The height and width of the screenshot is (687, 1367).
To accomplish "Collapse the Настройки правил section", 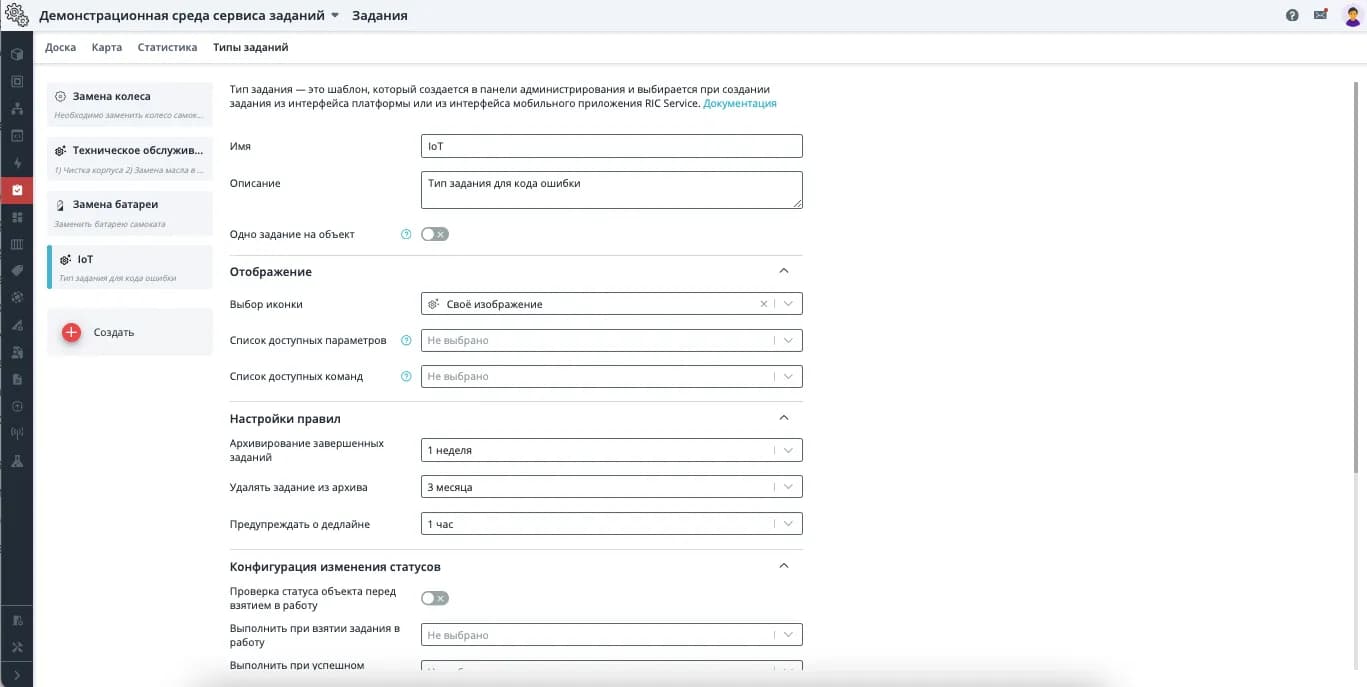I will (x=784, y=418).
